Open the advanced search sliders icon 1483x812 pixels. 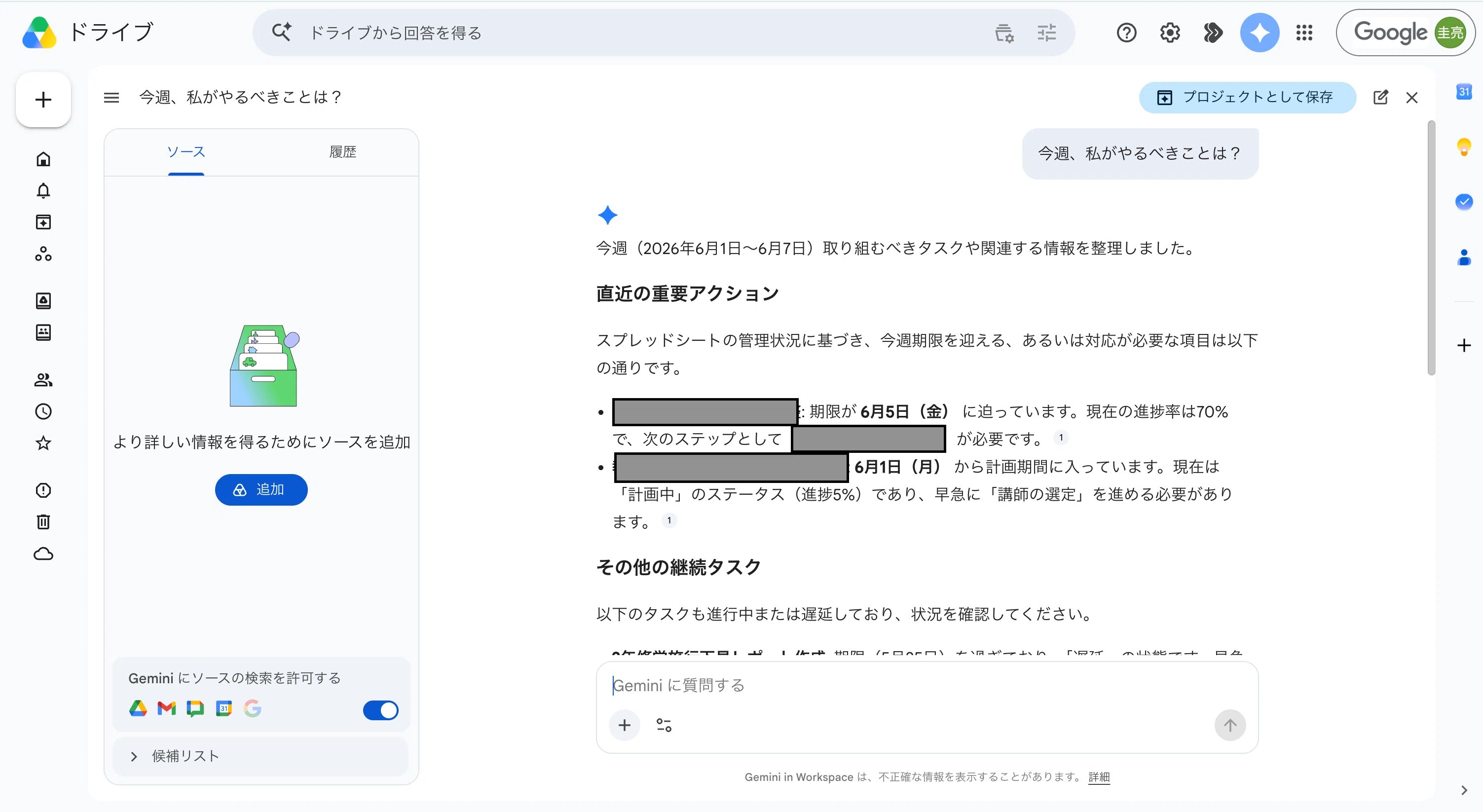pos(1046,33)
